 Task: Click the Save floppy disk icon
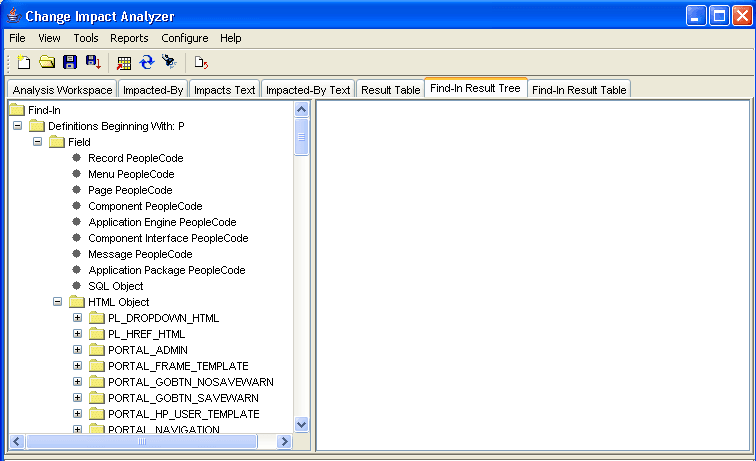[70, 62]
